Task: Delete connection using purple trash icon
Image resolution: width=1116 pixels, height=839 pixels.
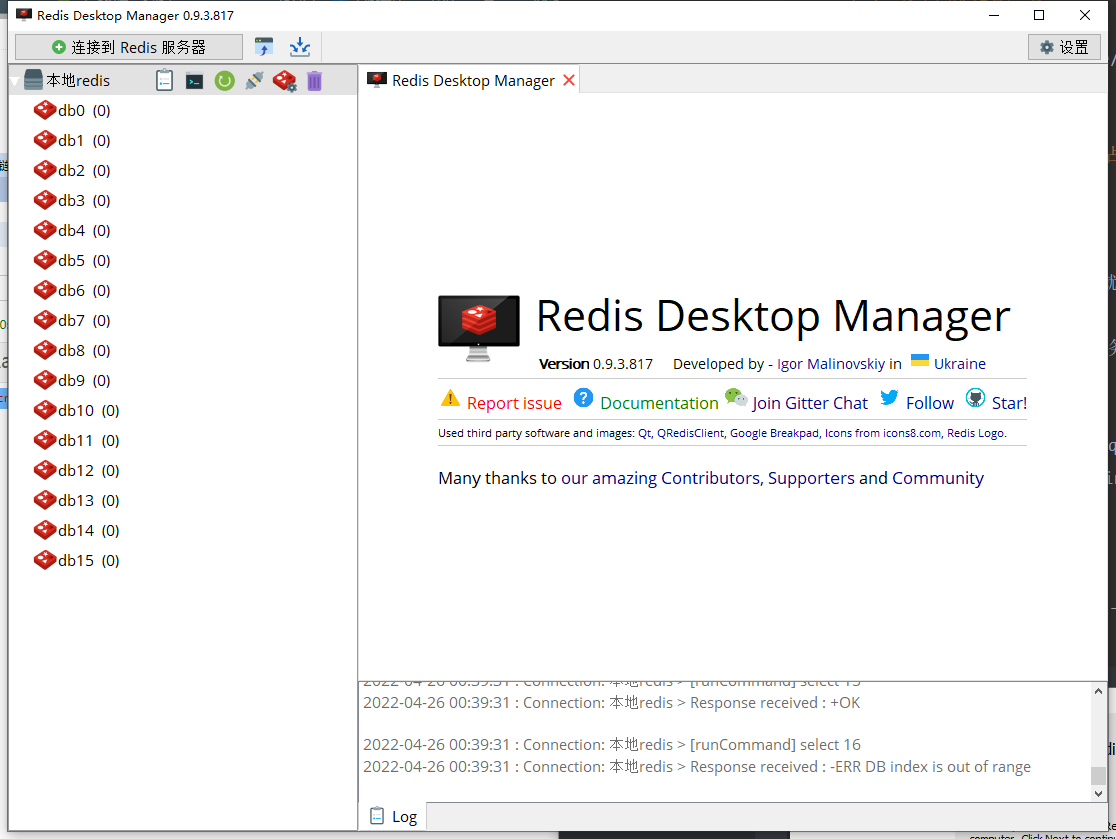Action: click(314, 81)
